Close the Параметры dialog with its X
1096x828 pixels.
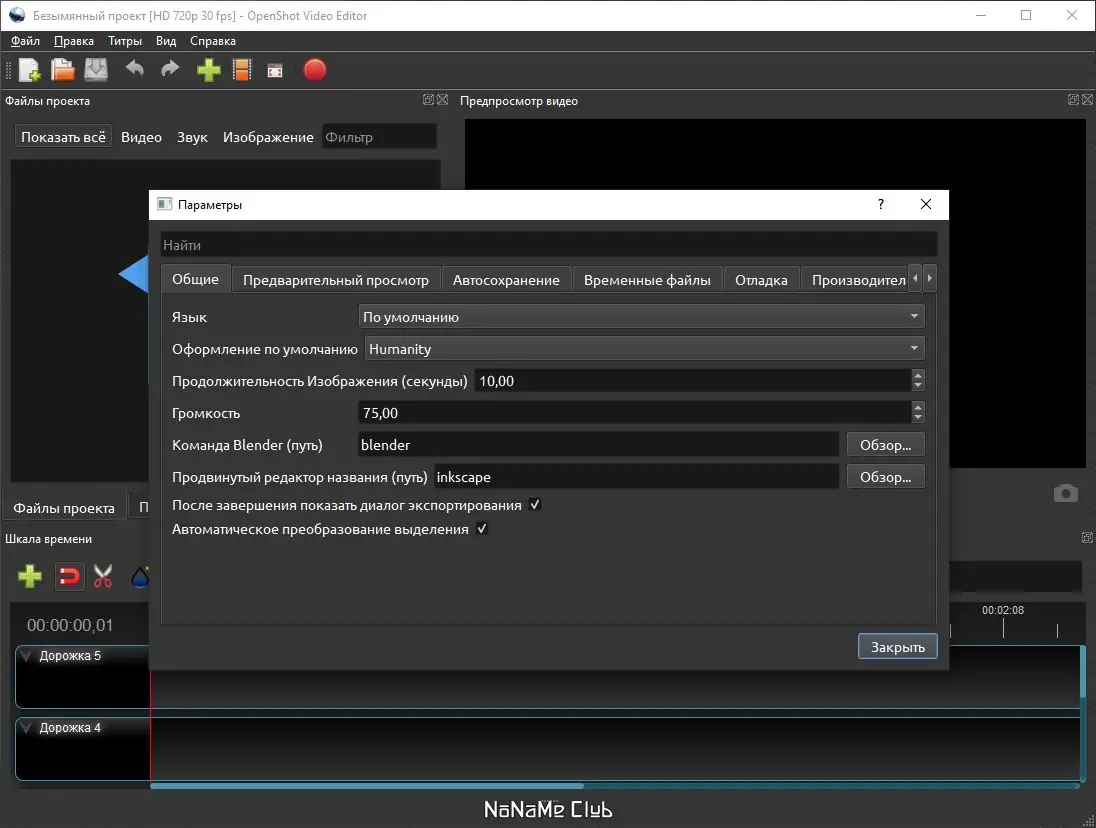(926, 204)
